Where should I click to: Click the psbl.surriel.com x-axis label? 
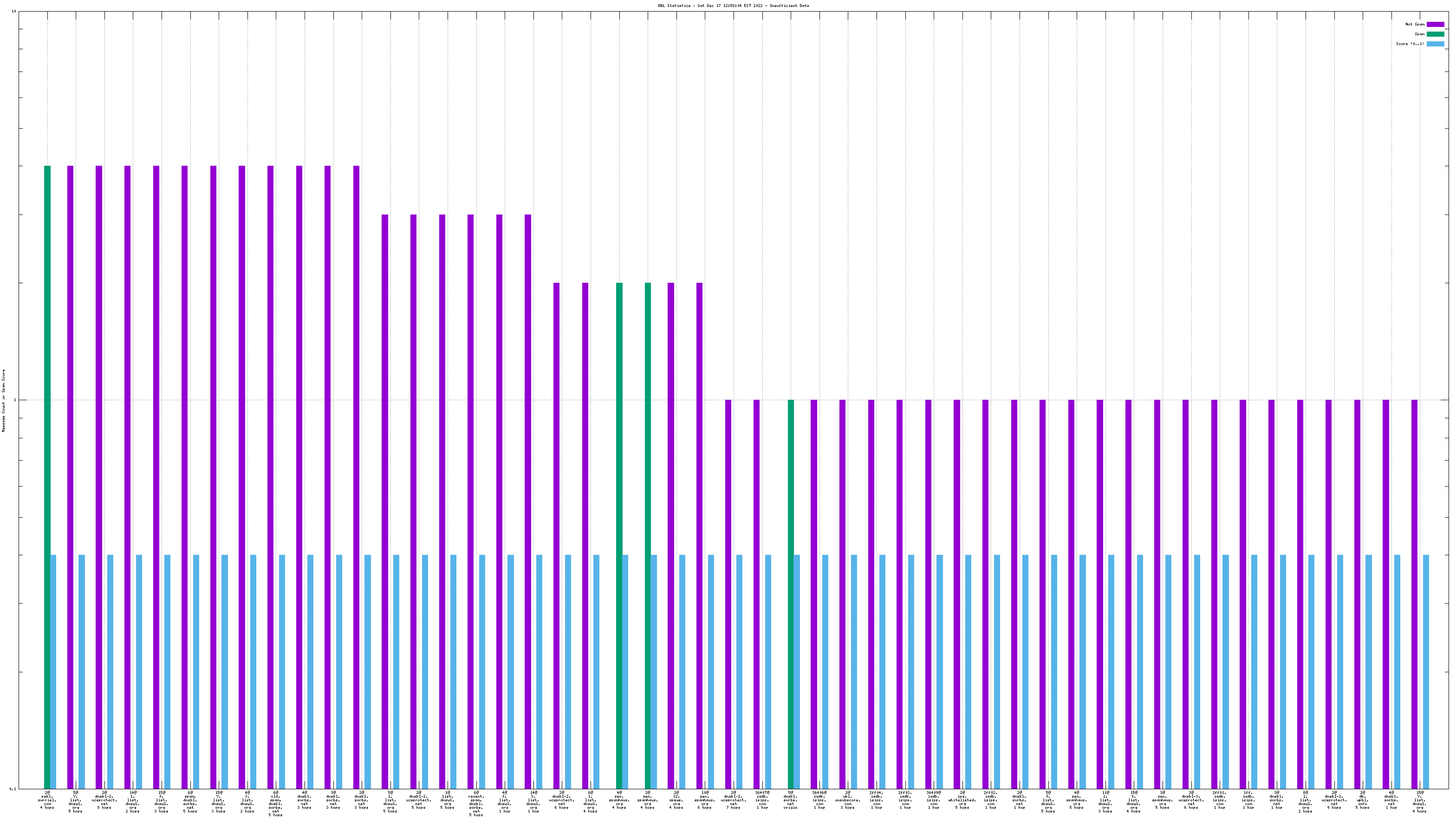click(47, 800)
